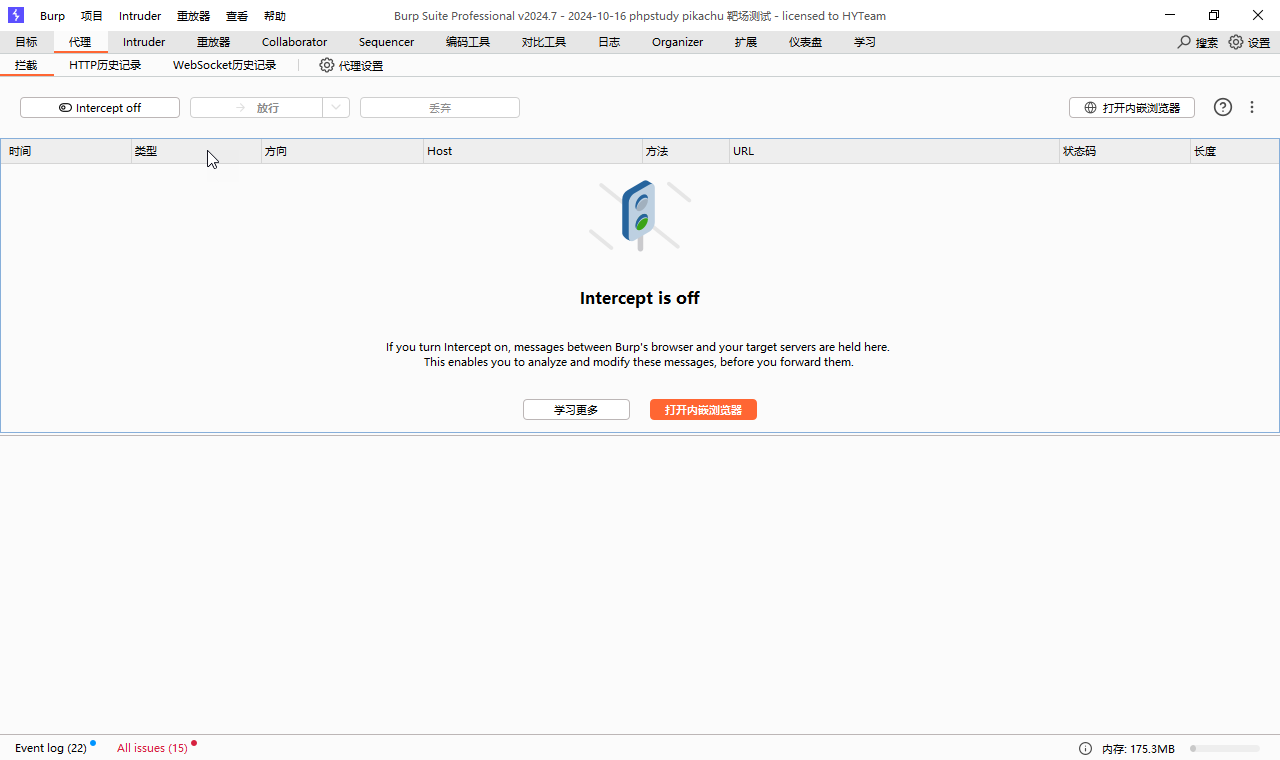Click the help question mark icon
The image size is (1280, 760).
[x=1223, y=107]
